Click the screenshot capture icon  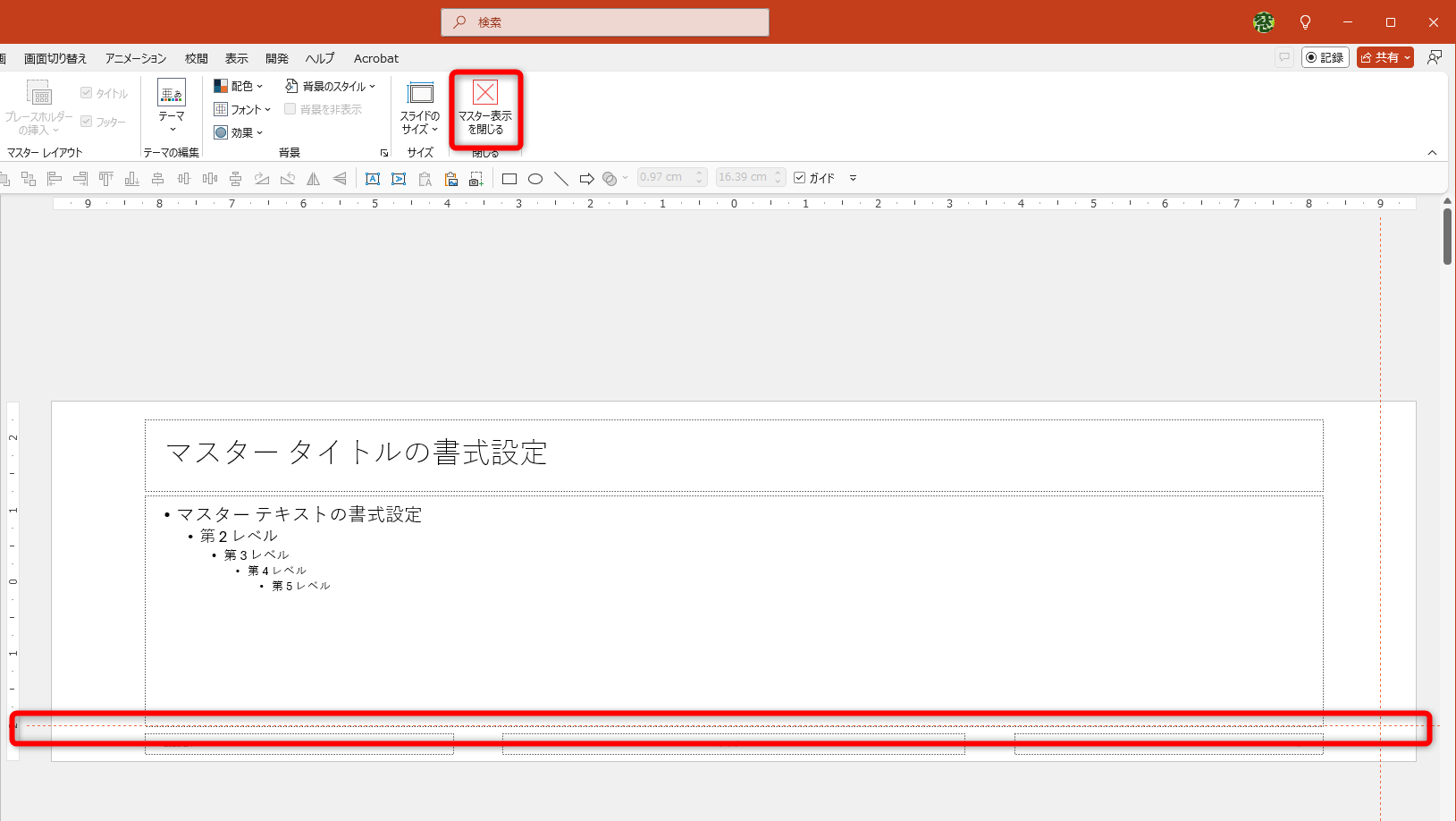[476, 179]
